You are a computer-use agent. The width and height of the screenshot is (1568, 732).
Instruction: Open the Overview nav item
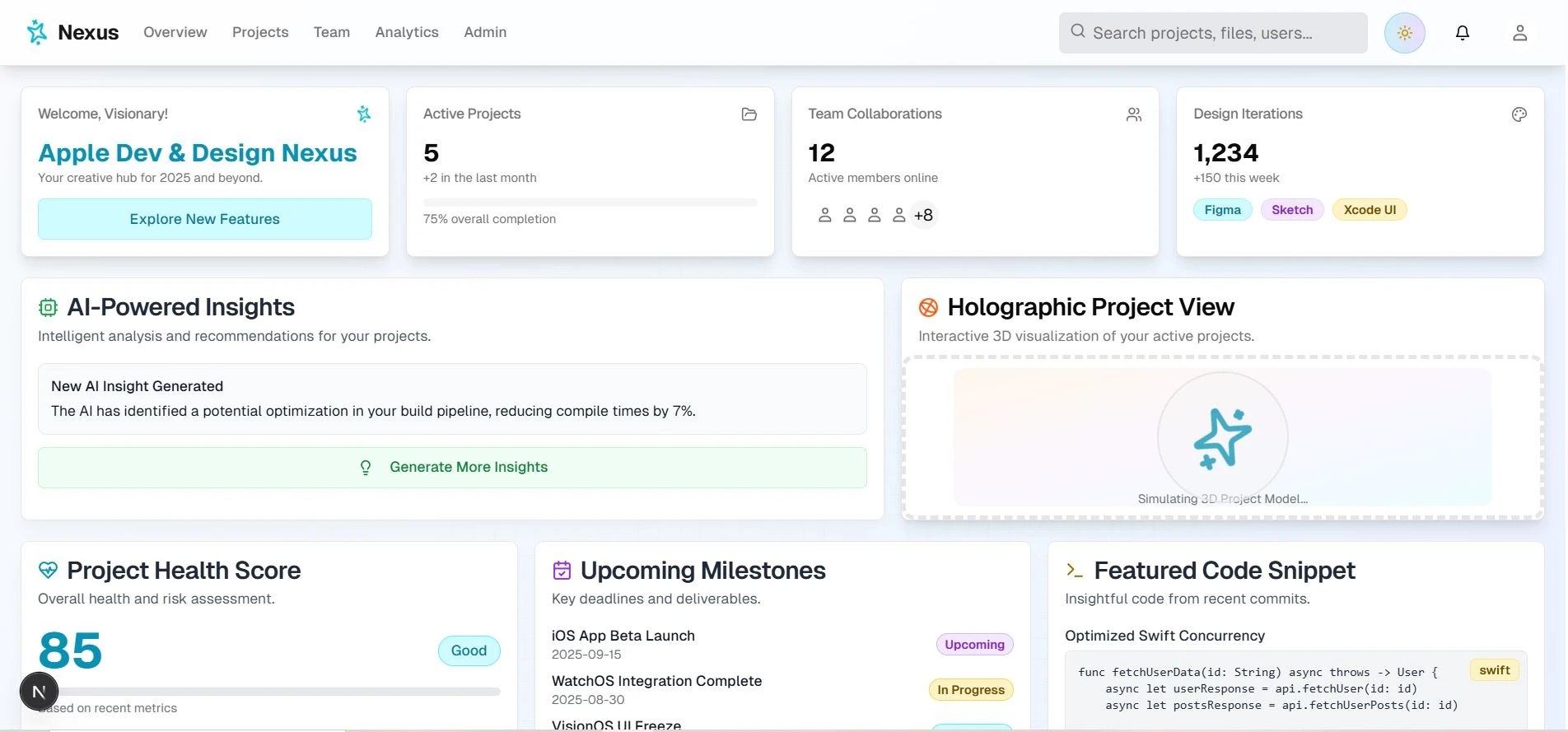coord(175,32)
